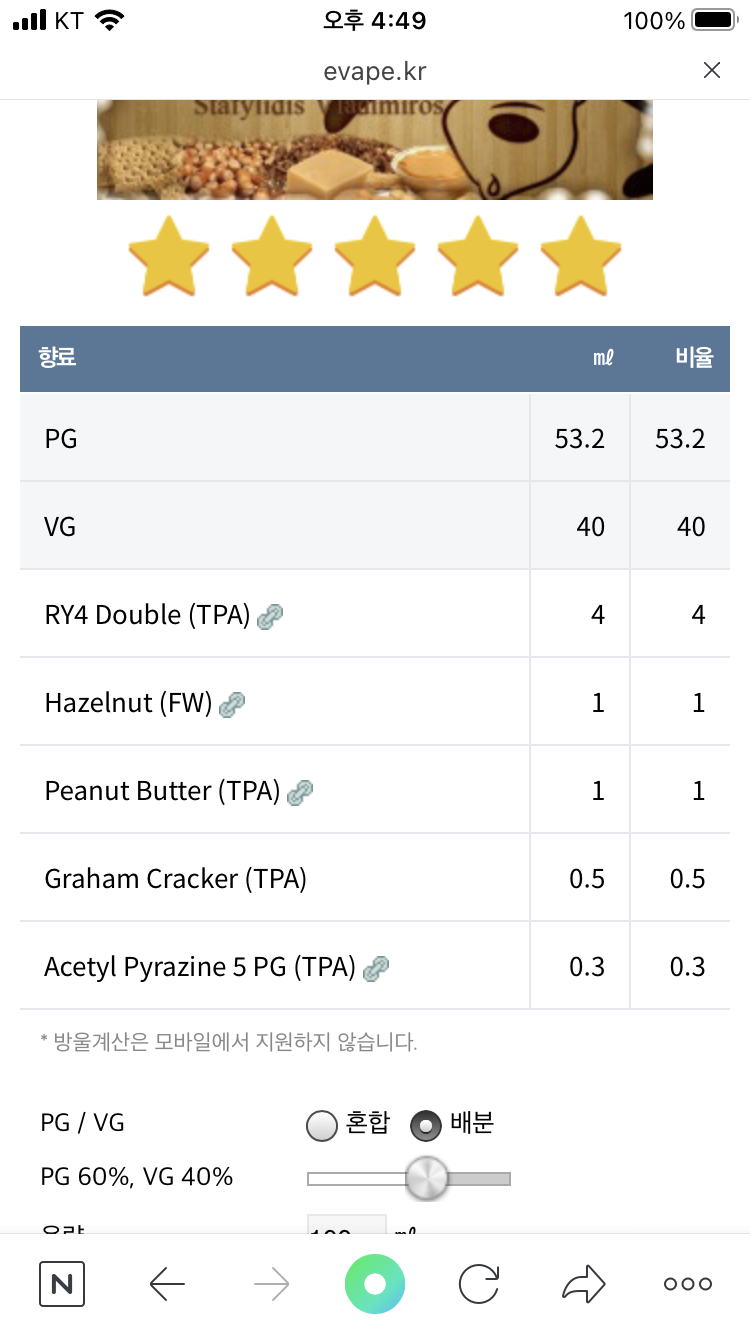Reload the page with refresh icon
The width and height of the screenshot is (750, 1334).
click(479, 1284)
